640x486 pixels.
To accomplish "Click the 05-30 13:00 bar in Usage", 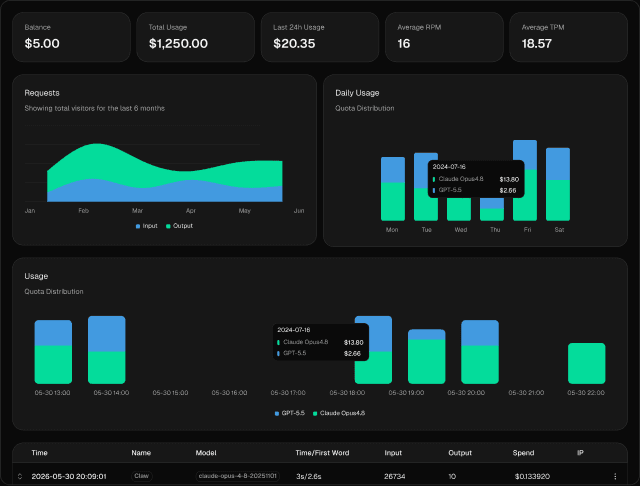I will [53, 352].
